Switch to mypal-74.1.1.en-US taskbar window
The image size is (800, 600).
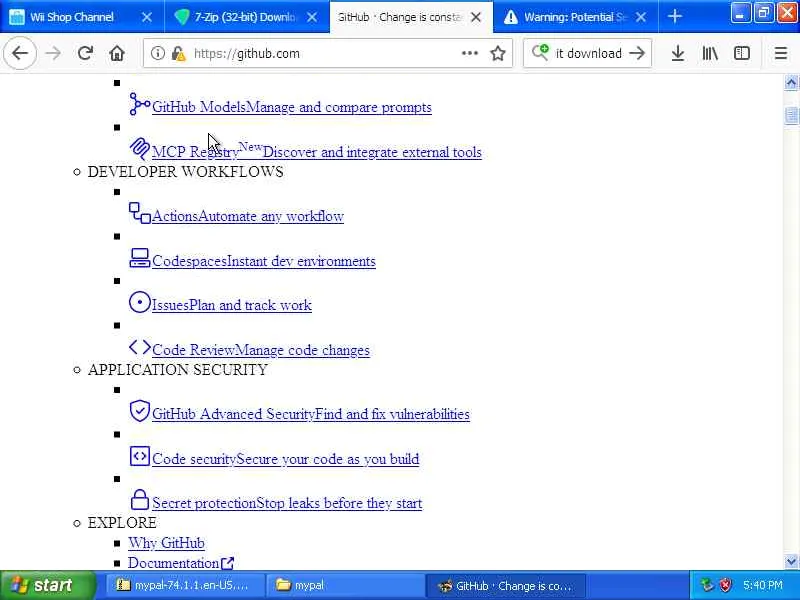click(185, 585)
